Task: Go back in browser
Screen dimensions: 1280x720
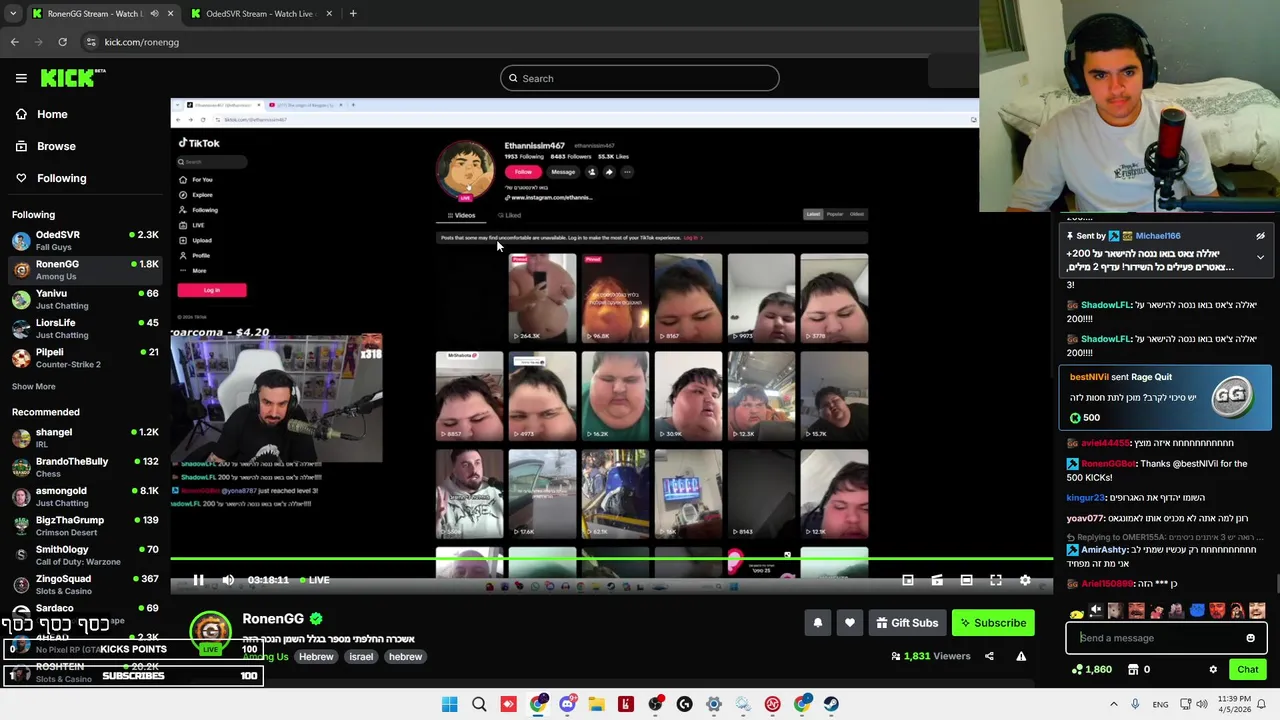Action: pos(14,42)
